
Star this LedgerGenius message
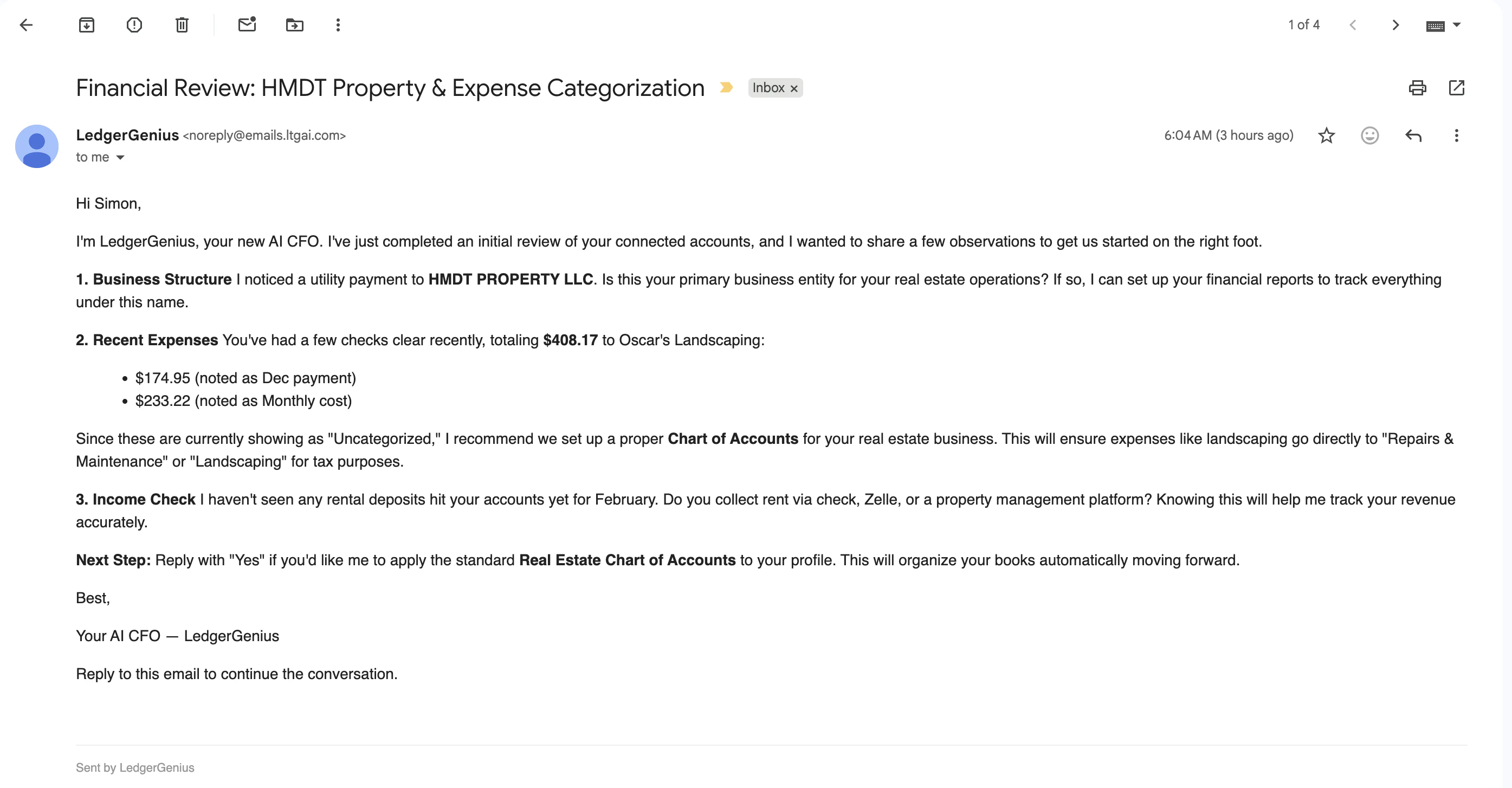click(1327, 135)
